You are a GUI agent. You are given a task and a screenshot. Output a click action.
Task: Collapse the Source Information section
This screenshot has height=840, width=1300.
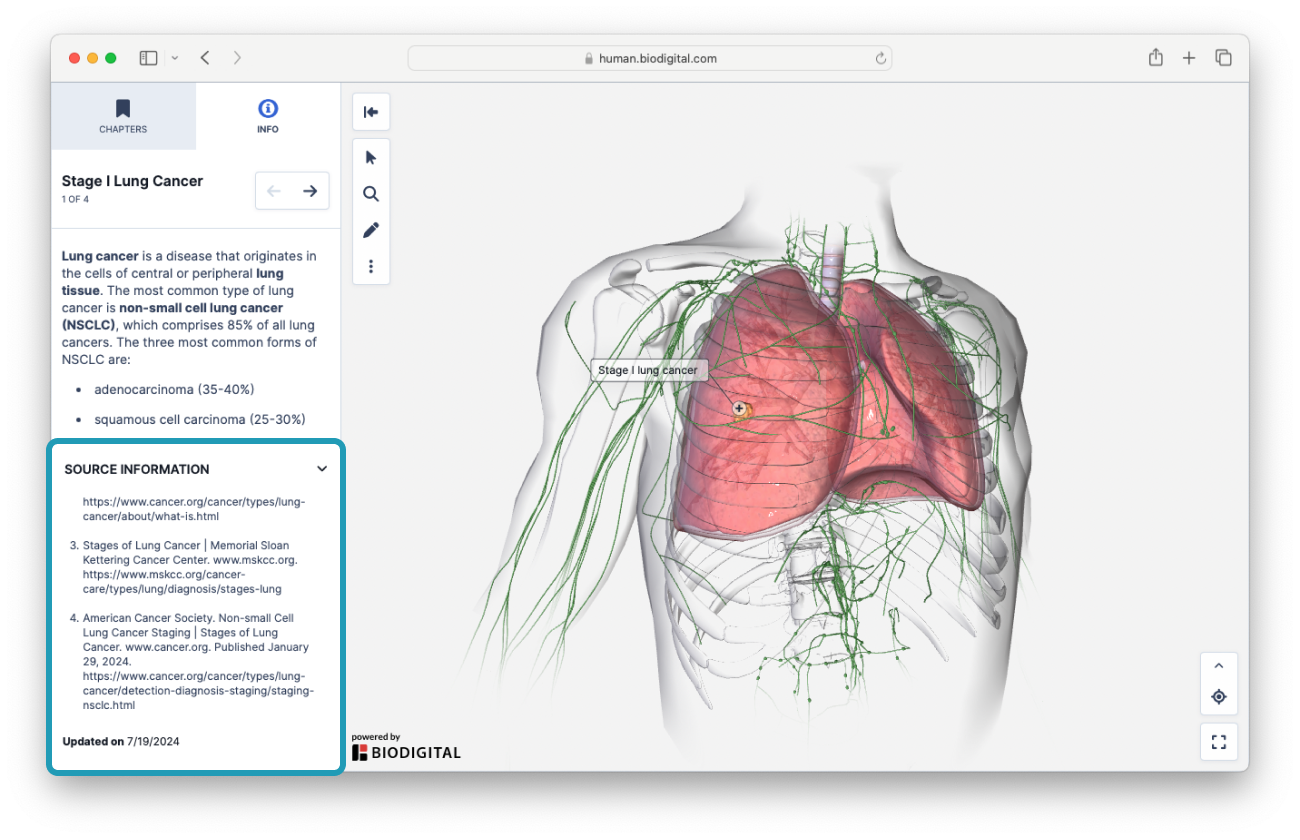[x=321, y=469]
